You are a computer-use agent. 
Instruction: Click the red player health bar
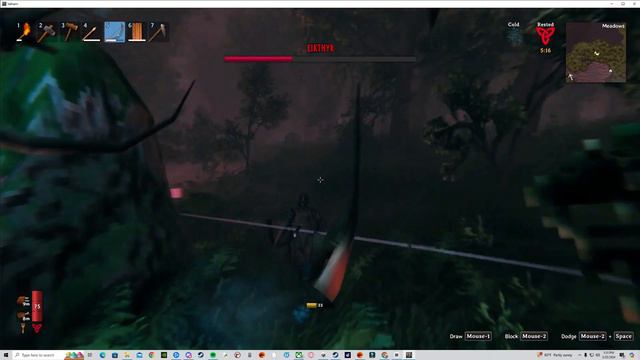tap(37, 306)
